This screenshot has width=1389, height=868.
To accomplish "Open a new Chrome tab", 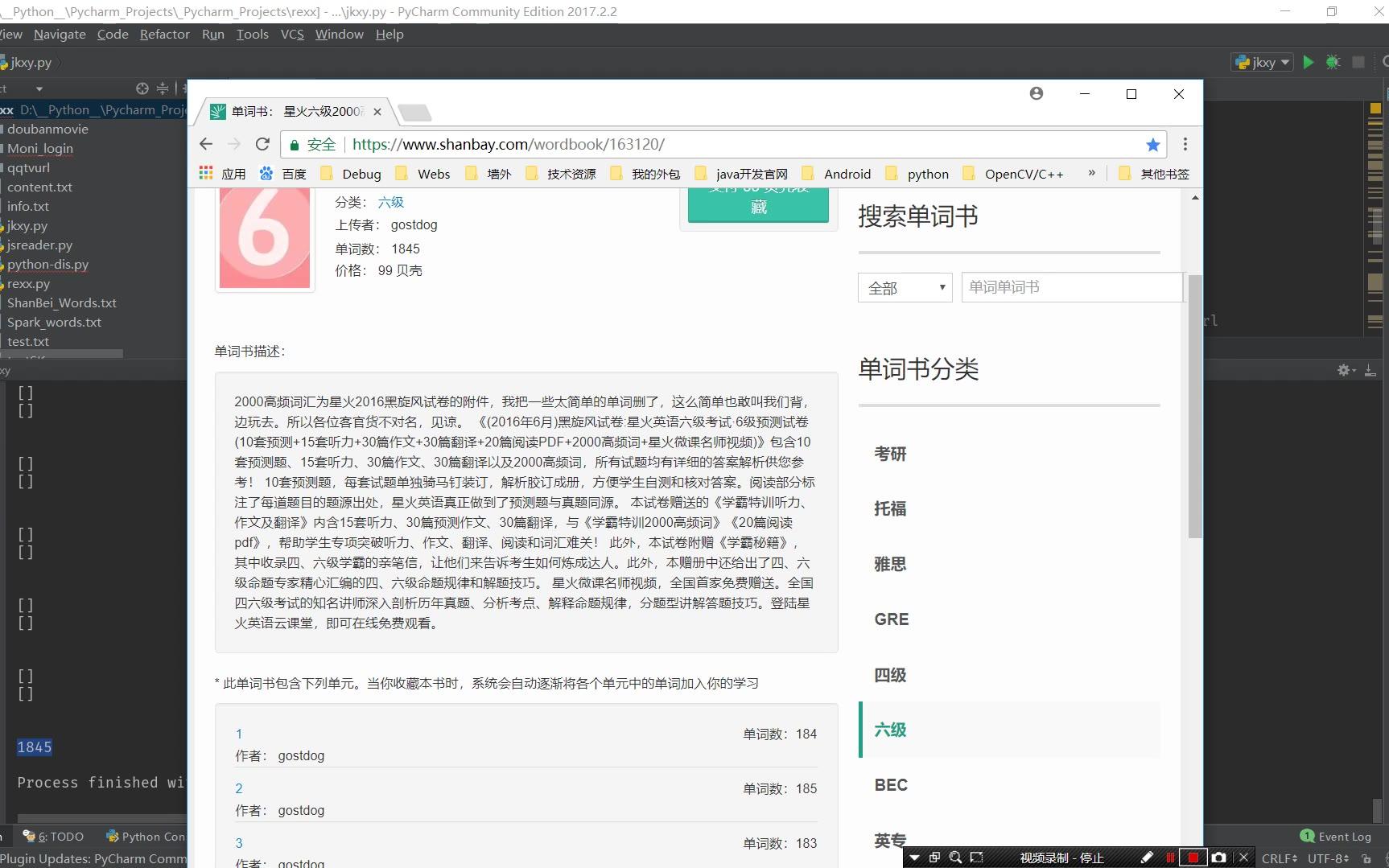I will 414,113.
